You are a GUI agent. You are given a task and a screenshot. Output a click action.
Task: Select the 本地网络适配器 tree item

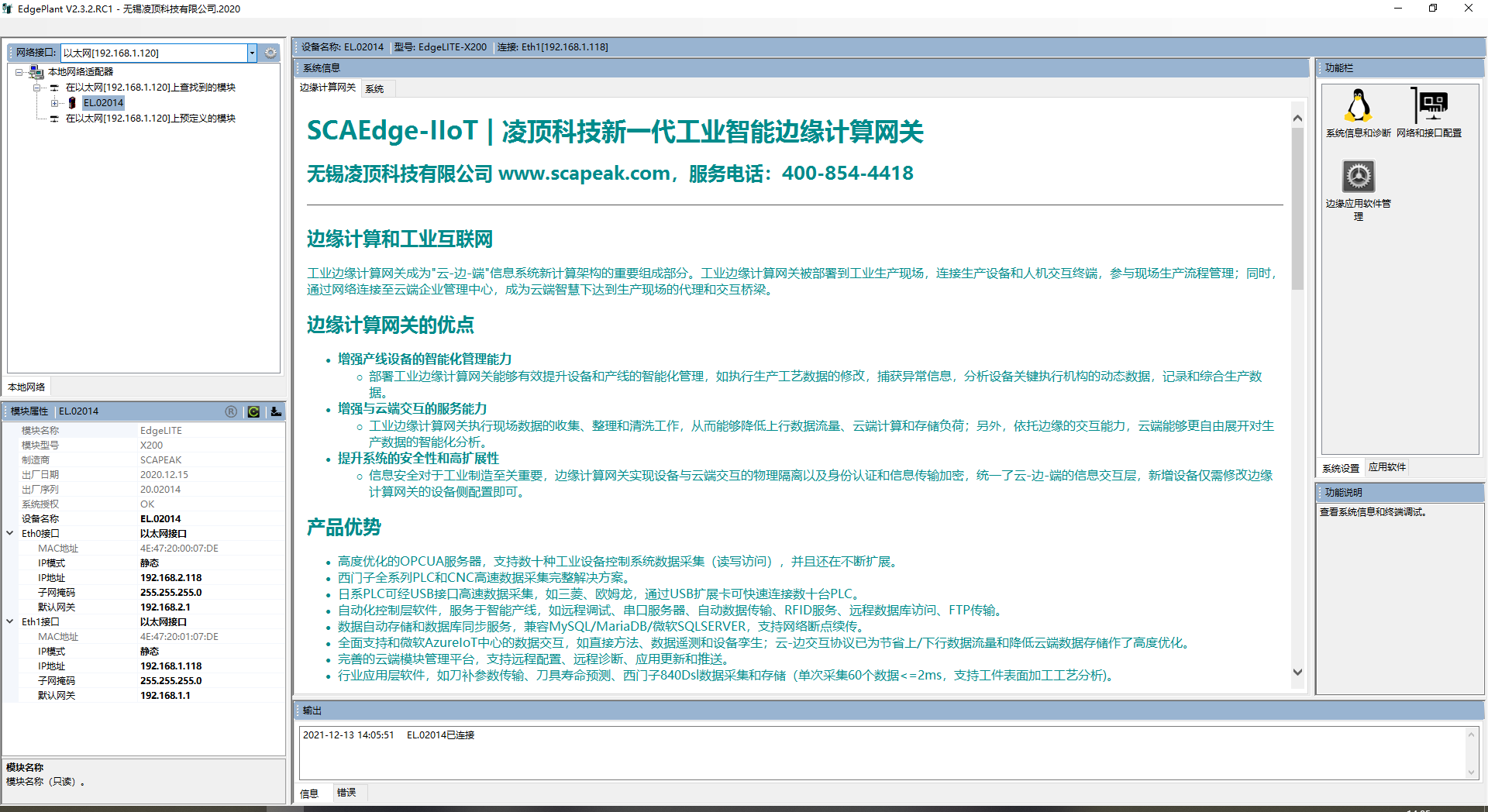point(81,72)
